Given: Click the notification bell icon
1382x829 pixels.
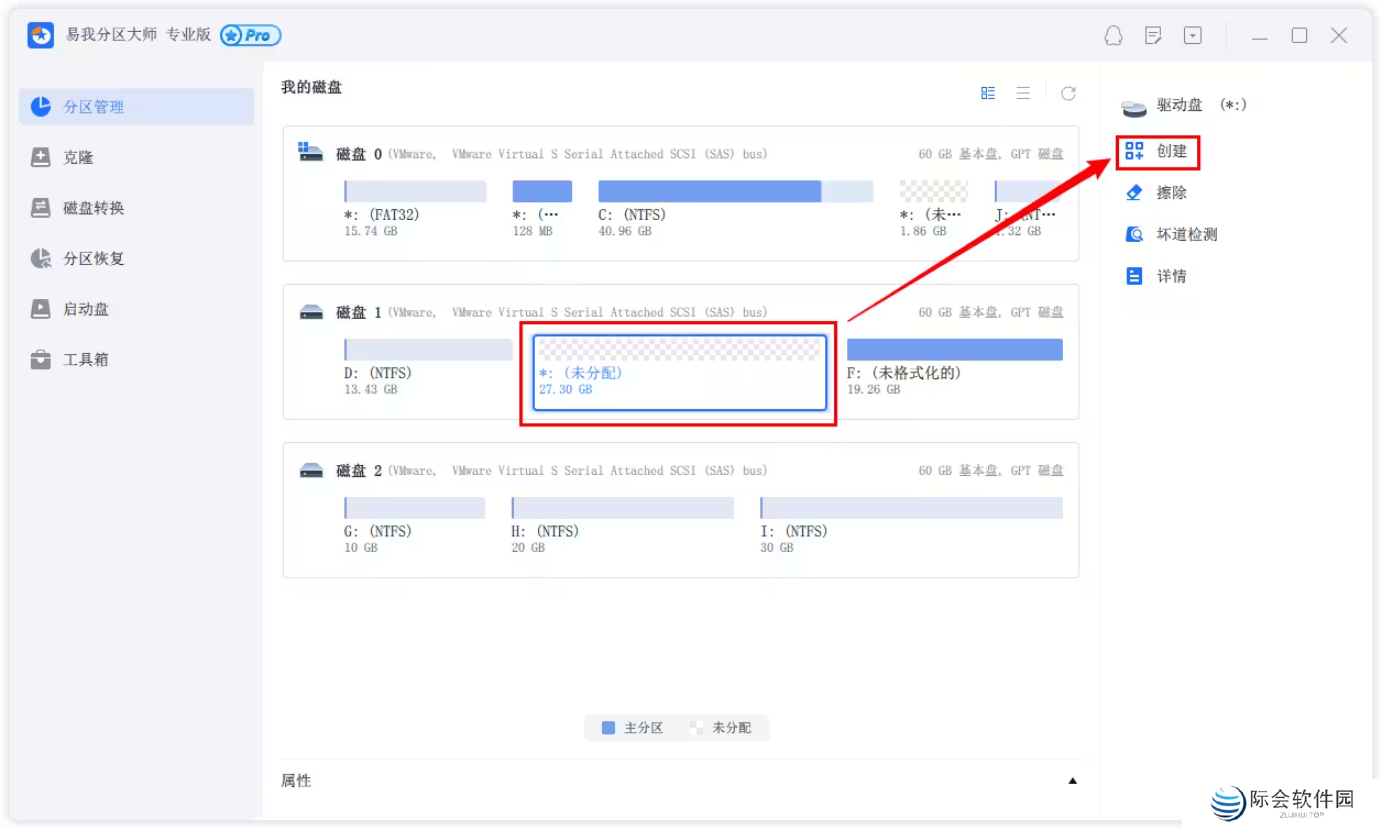Looking at the screenshot, I should (1113, 36).
